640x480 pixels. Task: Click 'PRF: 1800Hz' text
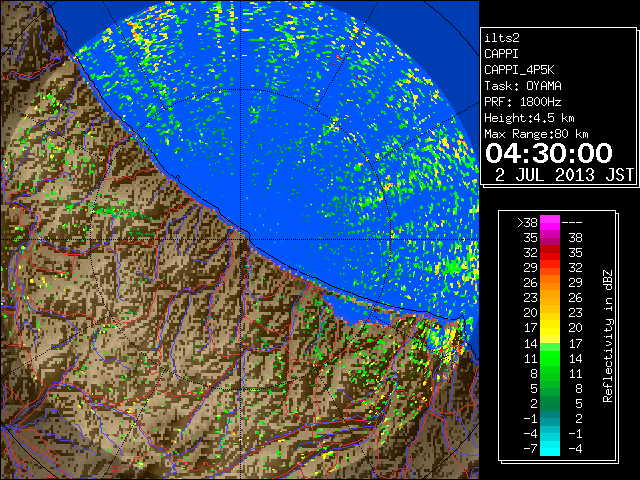point(523,102)
